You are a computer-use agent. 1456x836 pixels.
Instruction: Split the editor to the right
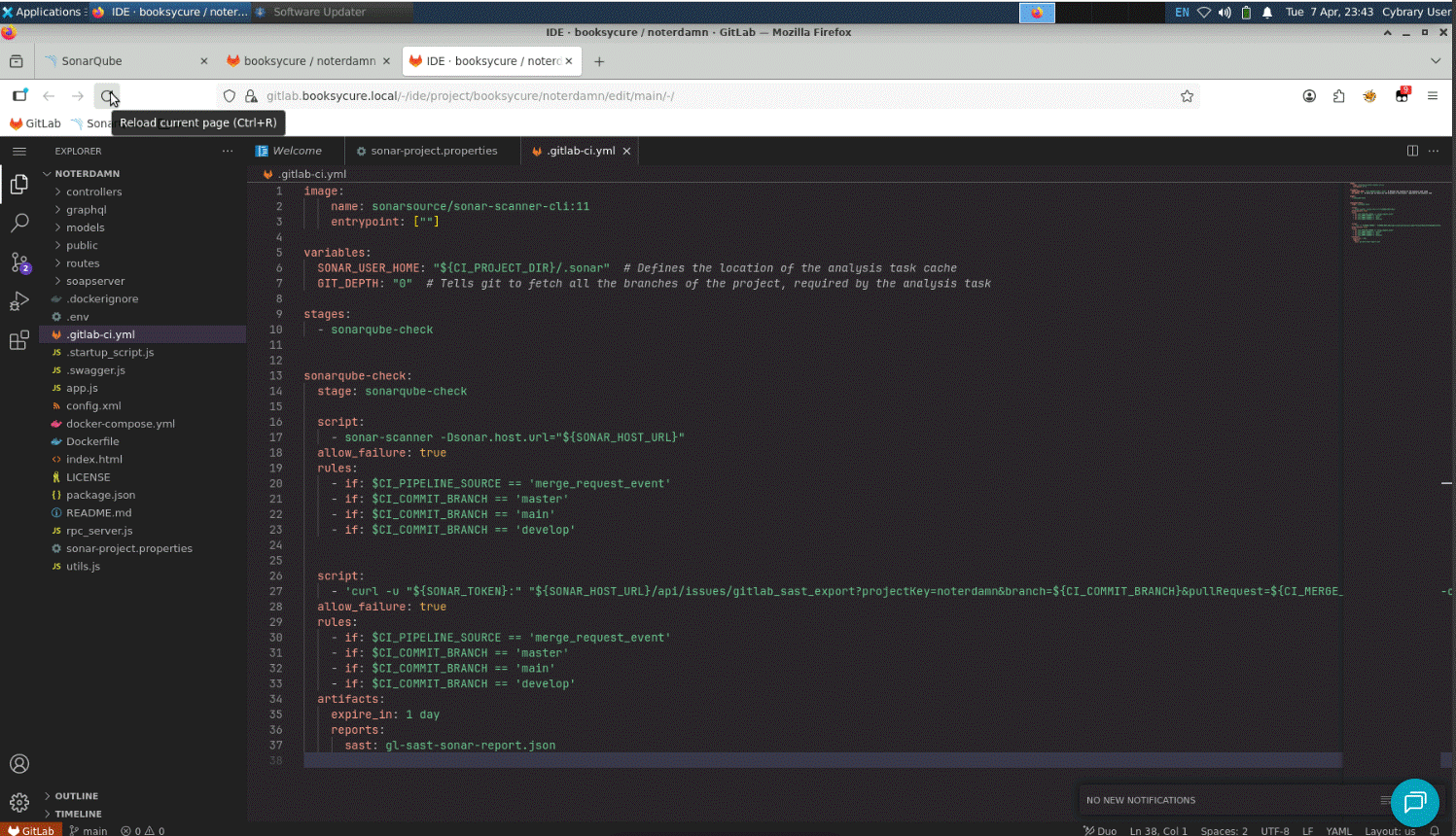(x=1412, y=151)
